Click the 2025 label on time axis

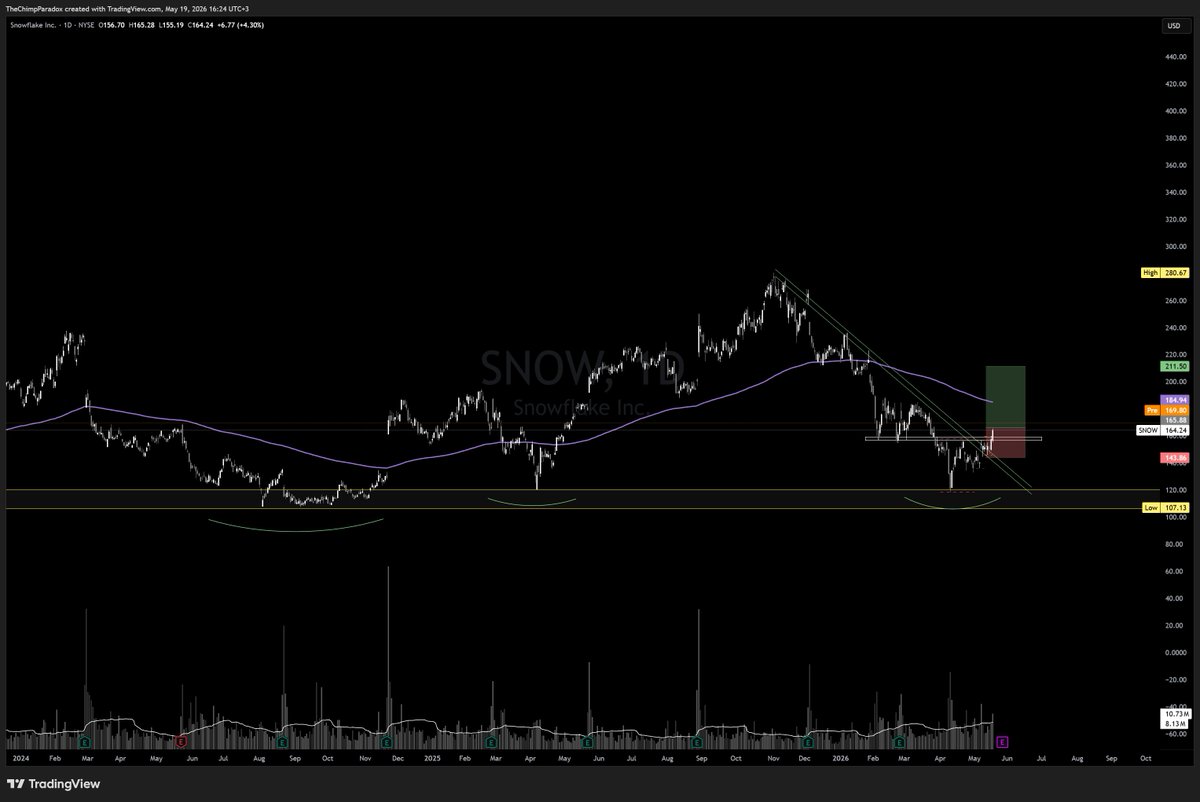click(x=432, y=759)
